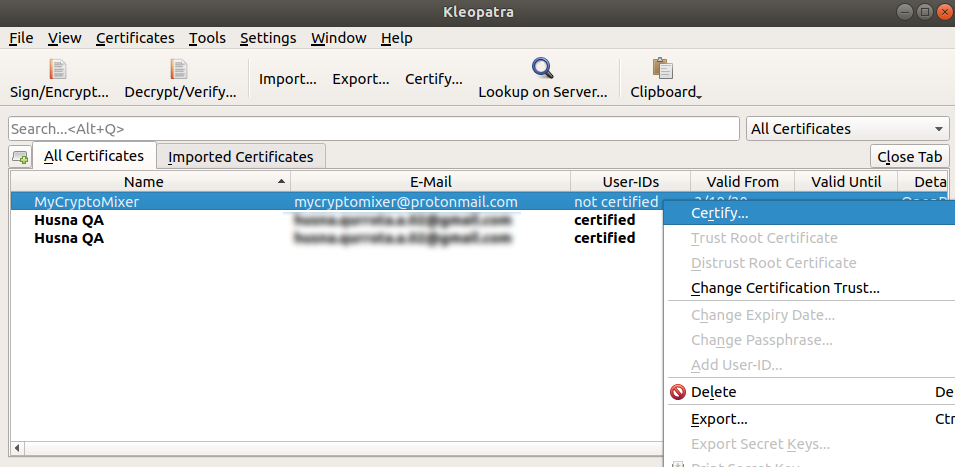Open the View menu
Image resolution: width=955 pixels, height=467 pixels.
tap(65, 38)
